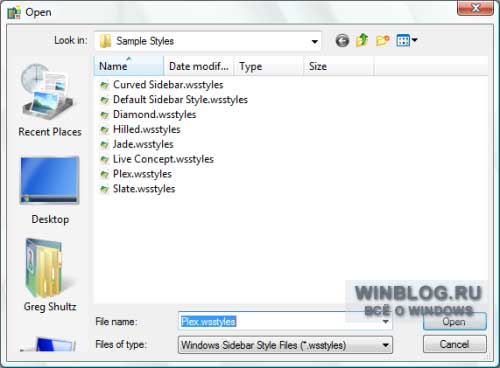
Task: Click the Slate.wsstyles file name
Action: [x=144, y=189]
